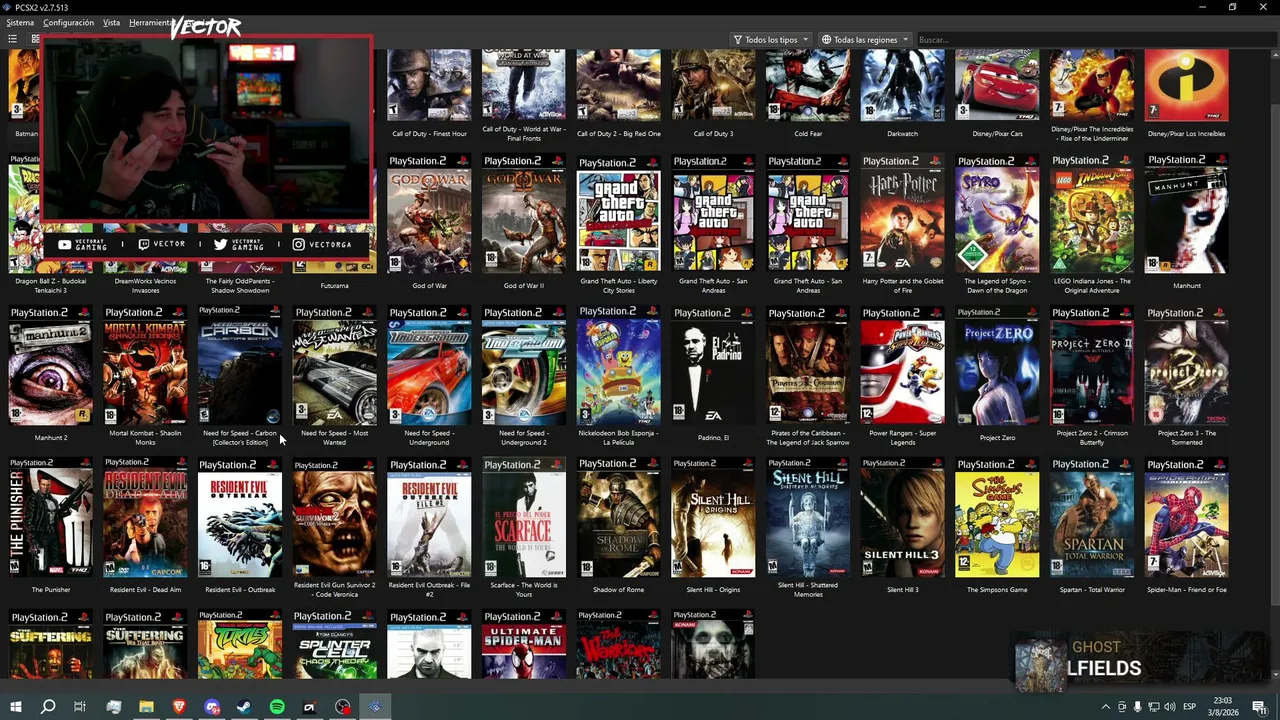
Task: Select The Punisher cover
Action: click(x=51, y=518)
